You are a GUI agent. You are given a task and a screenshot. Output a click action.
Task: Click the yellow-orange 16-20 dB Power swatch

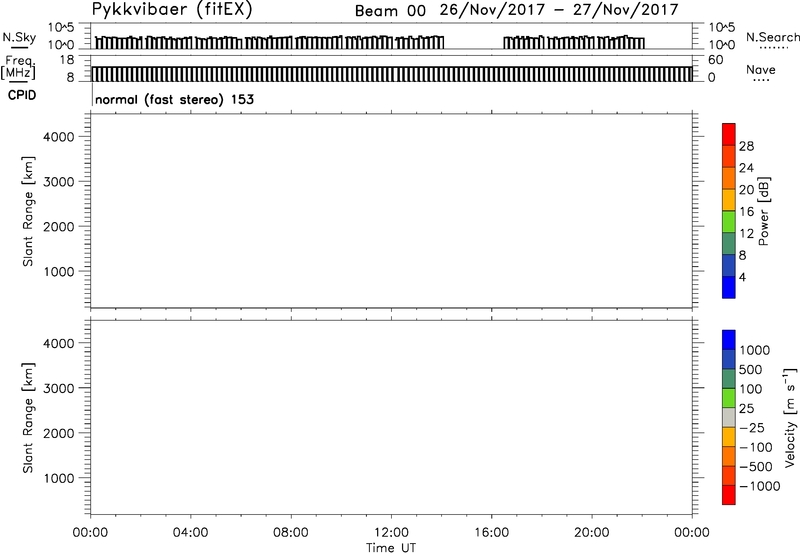click(729, 199)
